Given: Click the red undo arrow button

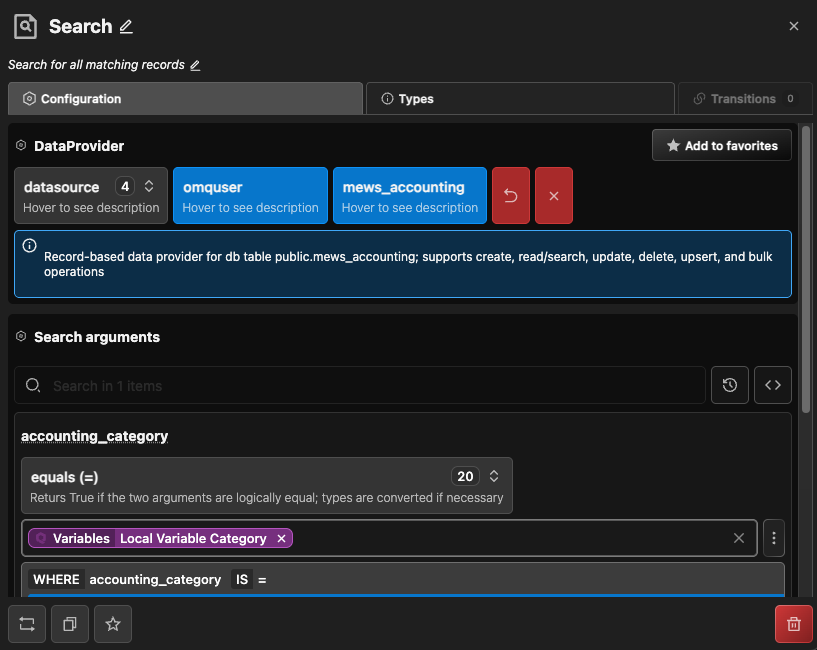Looking at the screenshot, I should coord(511,195).
